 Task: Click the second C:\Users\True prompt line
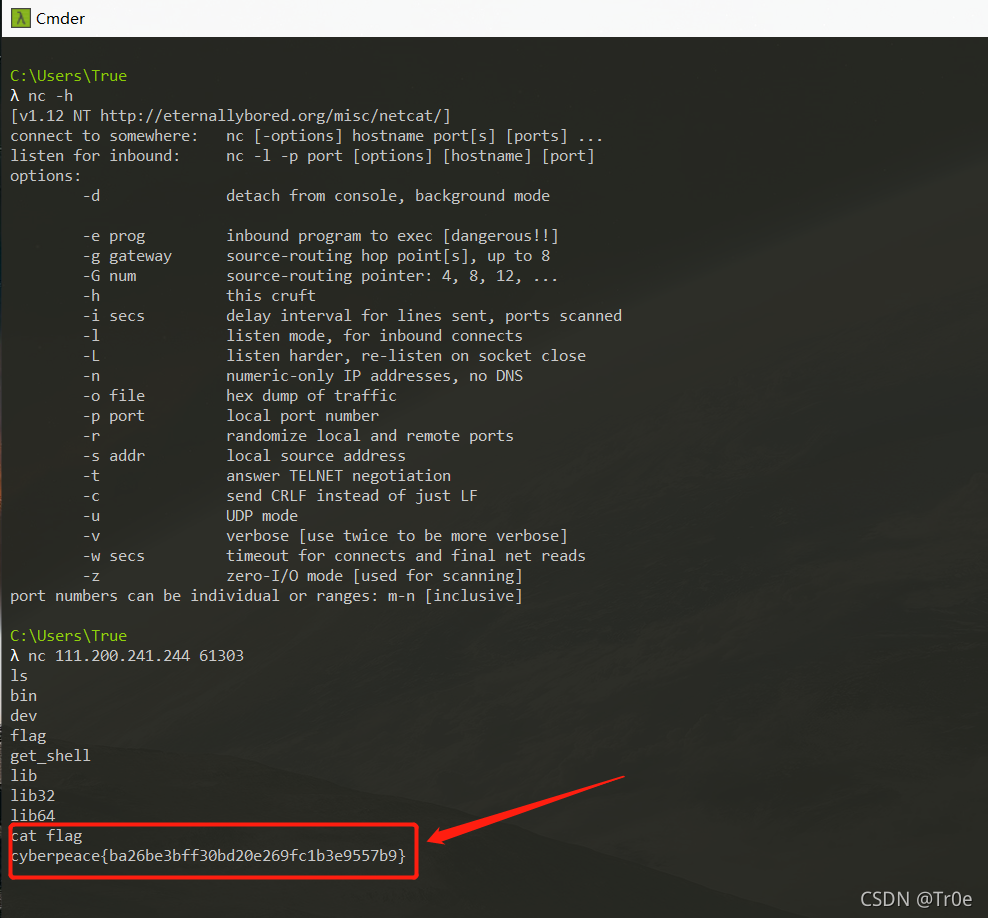point(69,636)
